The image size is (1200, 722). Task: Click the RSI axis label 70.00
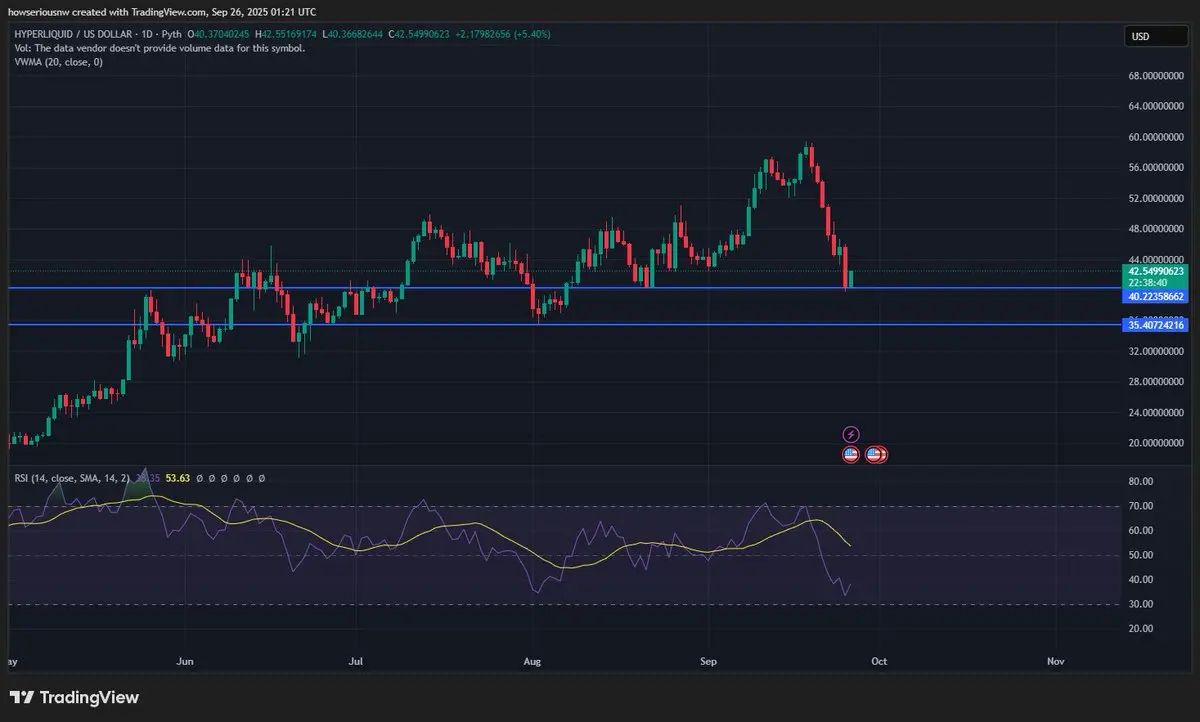(1141, 506)
